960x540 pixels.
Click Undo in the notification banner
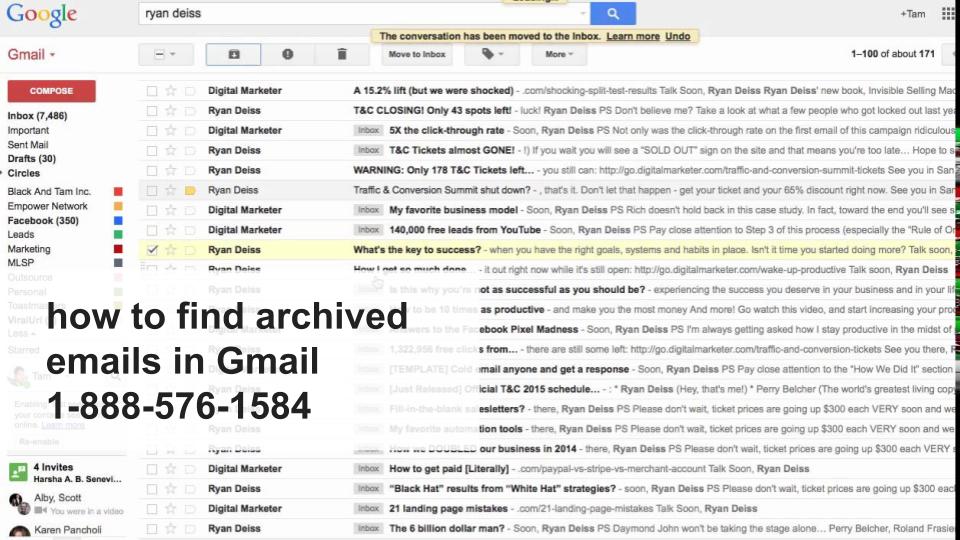pos(678,36)
